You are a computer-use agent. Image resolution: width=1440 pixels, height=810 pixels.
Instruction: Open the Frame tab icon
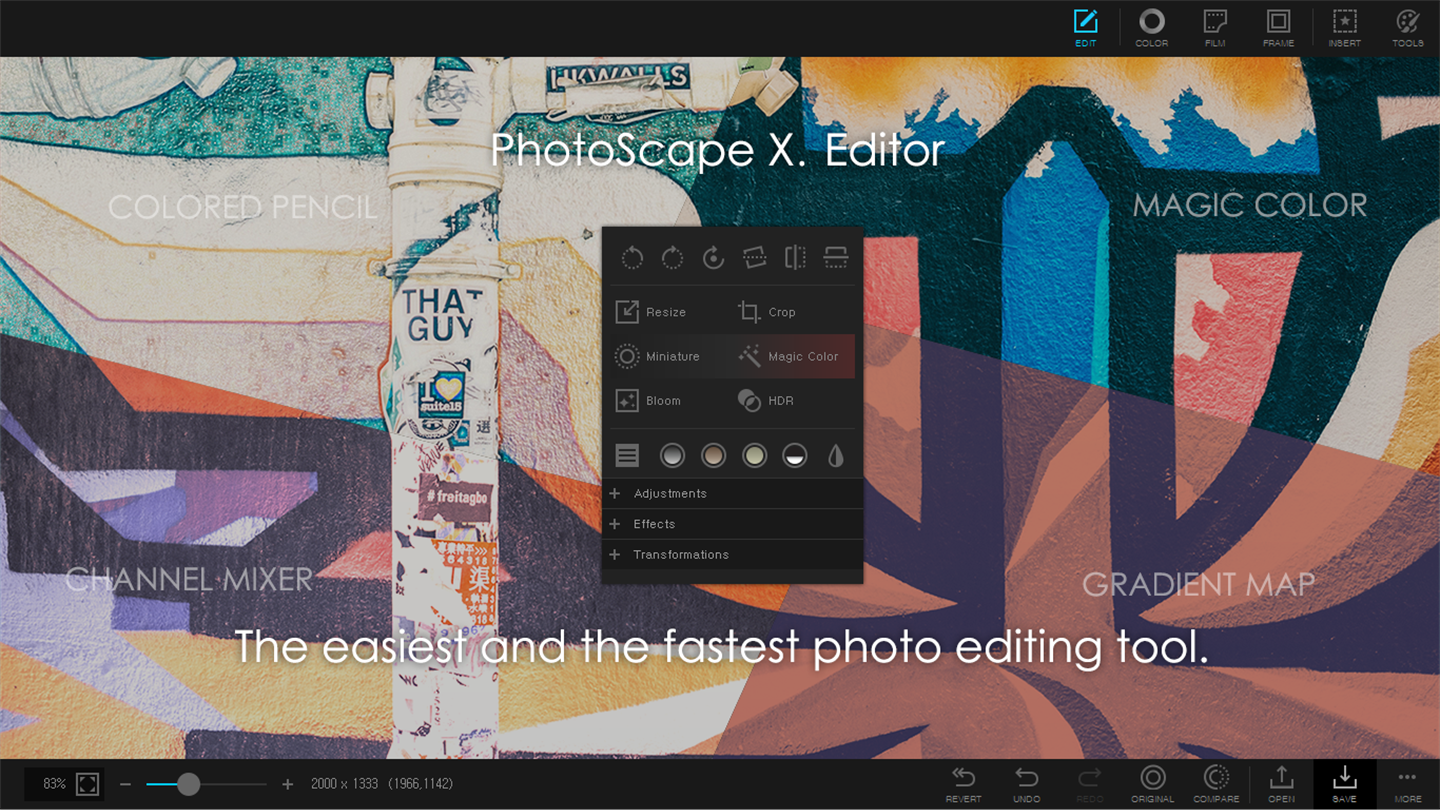click(x=1278, y=28)
